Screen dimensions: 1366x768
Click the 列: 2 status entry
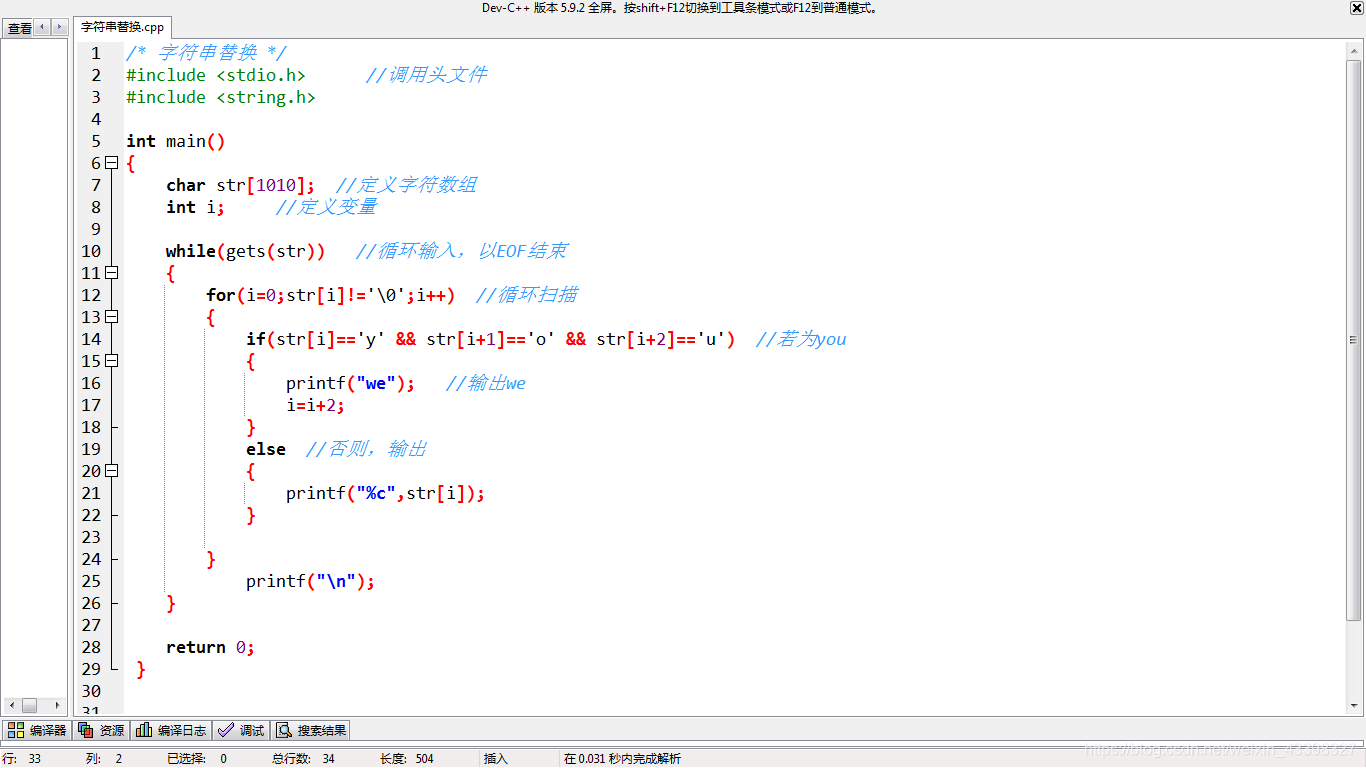pyautogui.click(x=104, y=759)
